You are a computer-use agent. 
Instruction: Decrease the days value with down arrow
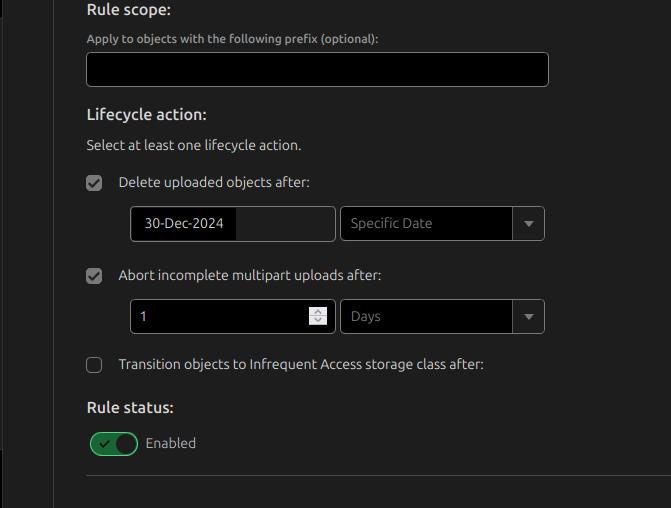click(x=318, y=321)
